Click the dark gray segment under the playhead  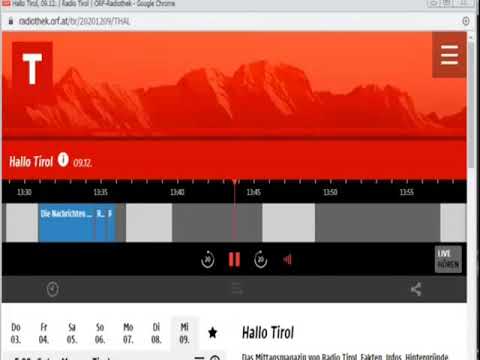[217, 222]
